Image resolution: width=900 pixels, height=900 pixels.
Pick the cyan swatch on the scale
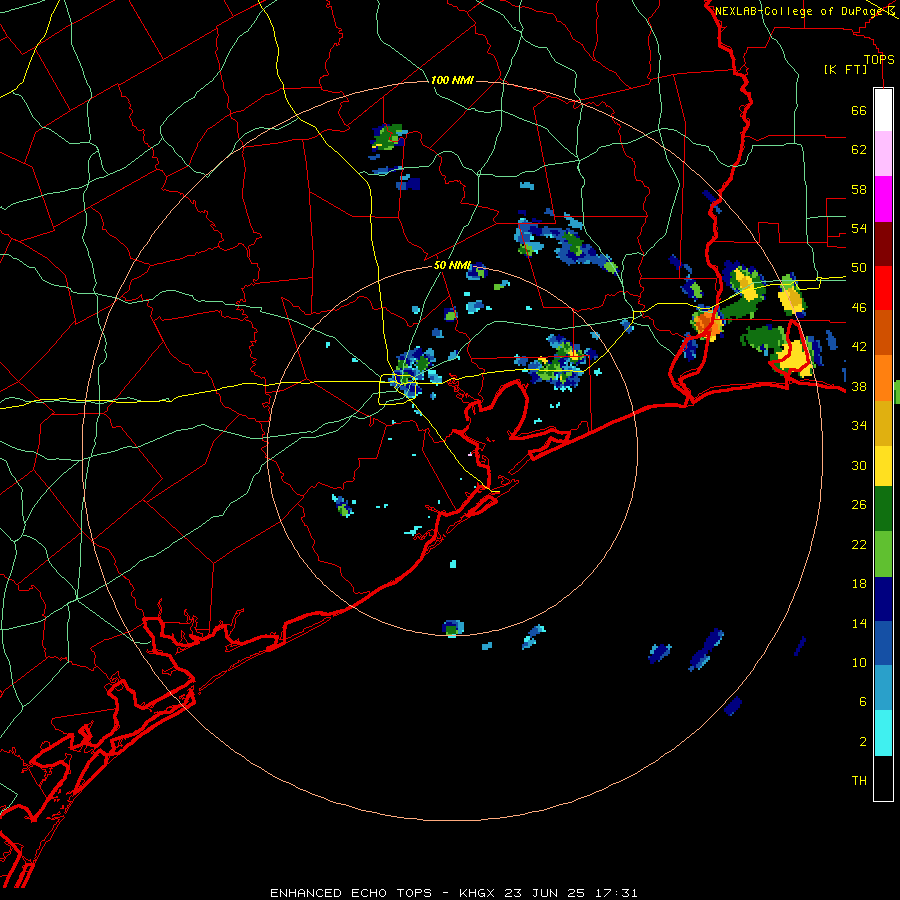click(x=883, y=733)
